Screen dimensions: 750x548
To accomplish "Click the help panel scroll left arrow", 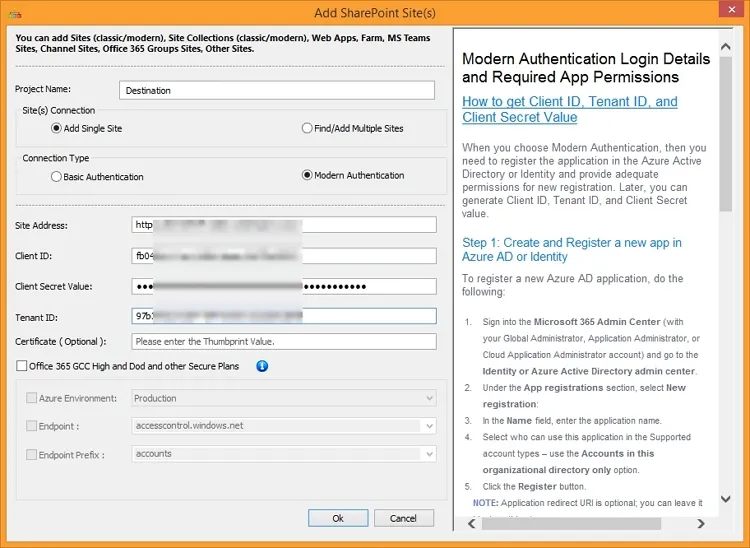I will (x=472, y=524).
